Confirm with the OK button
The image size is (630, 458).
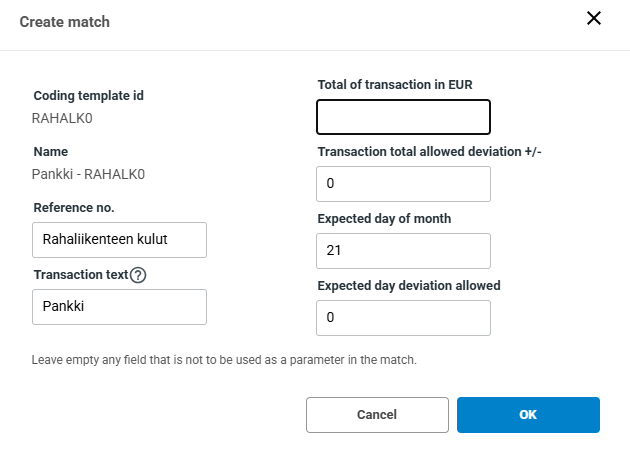[528, 415]
